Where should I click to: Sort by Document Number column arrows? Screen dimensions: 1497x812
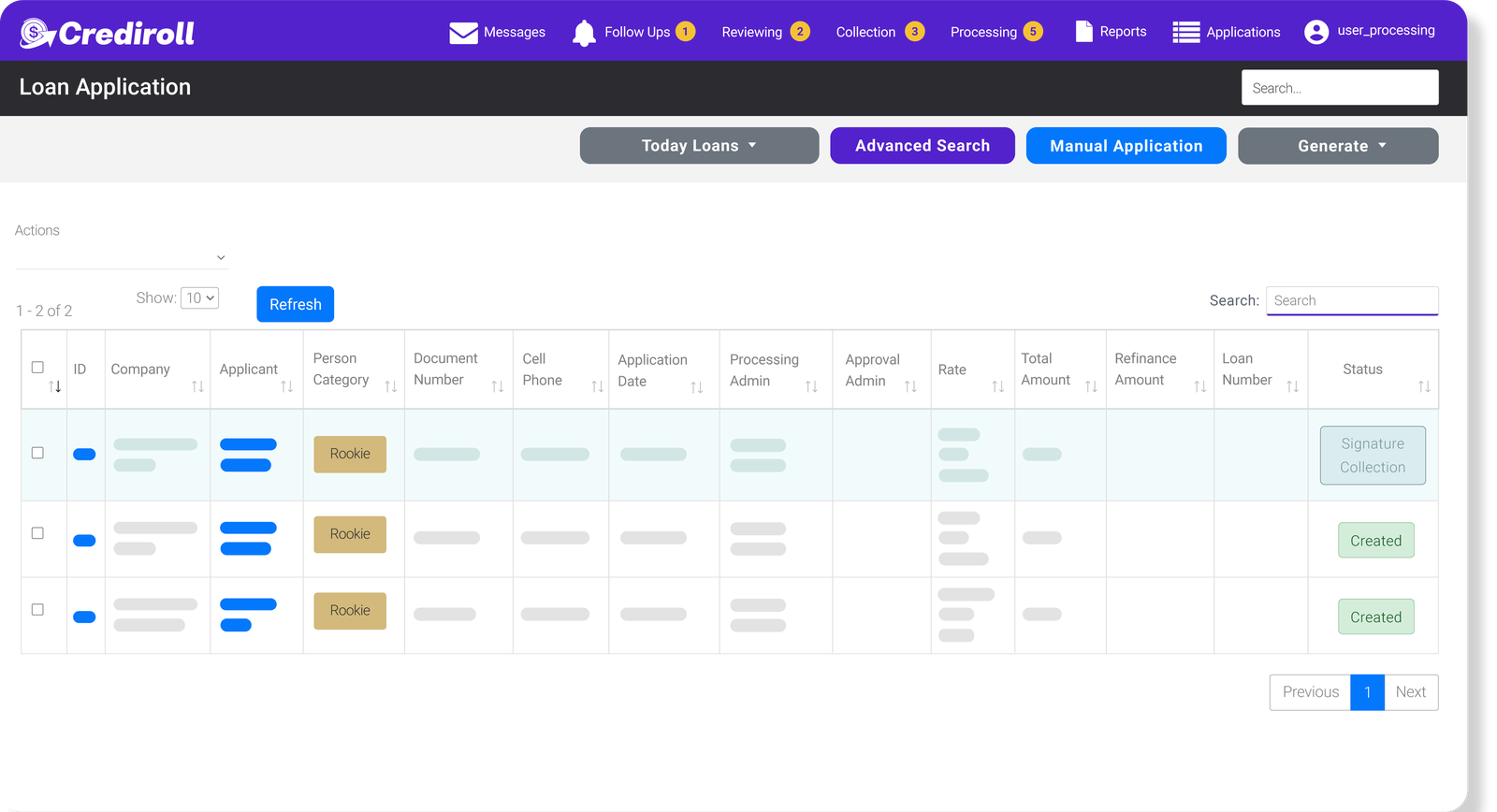click(x=497, y=386)
